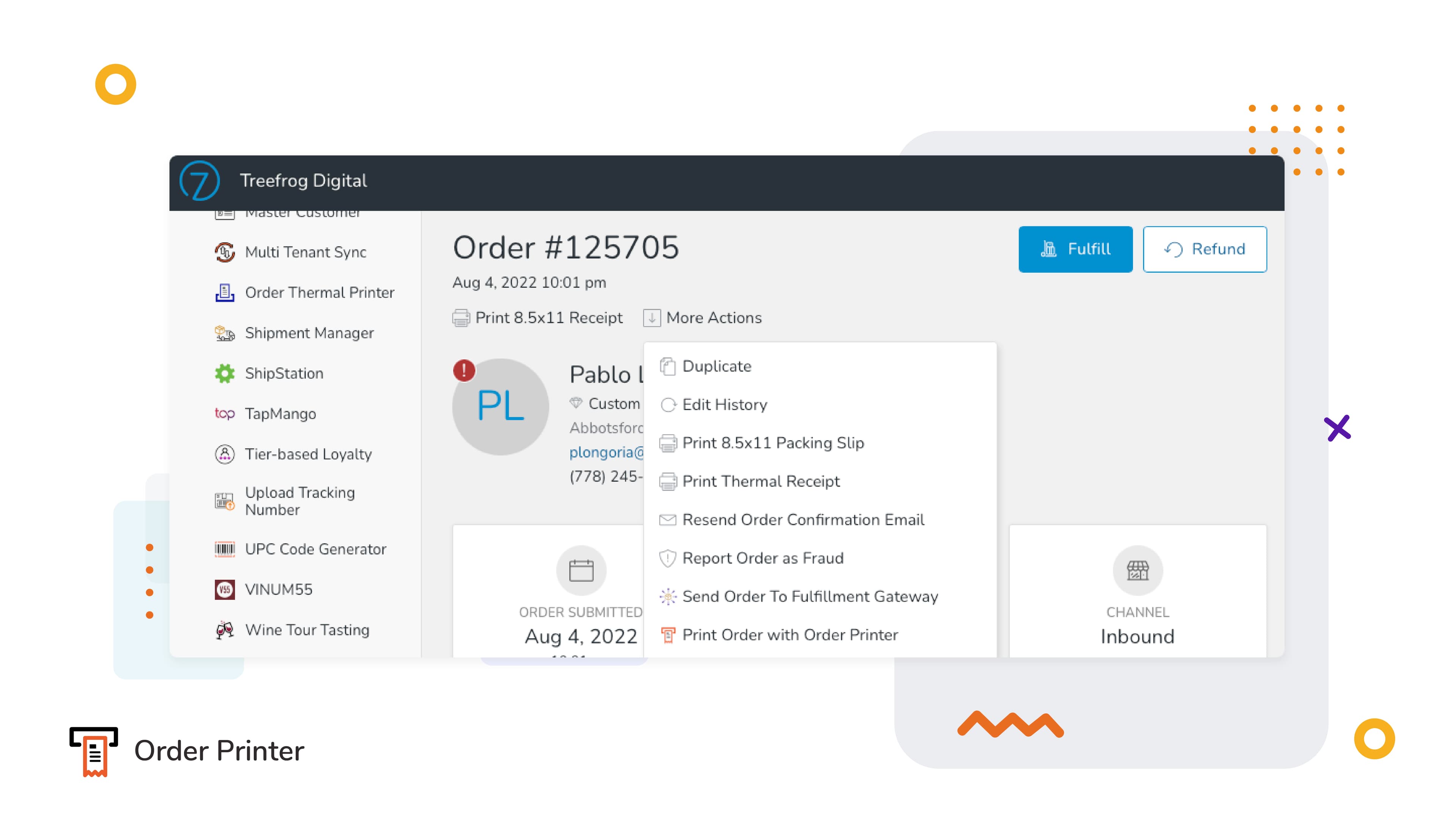Click the UPC Code Generator barcode icon
The image size is (1456, 819).
point(224,549)
